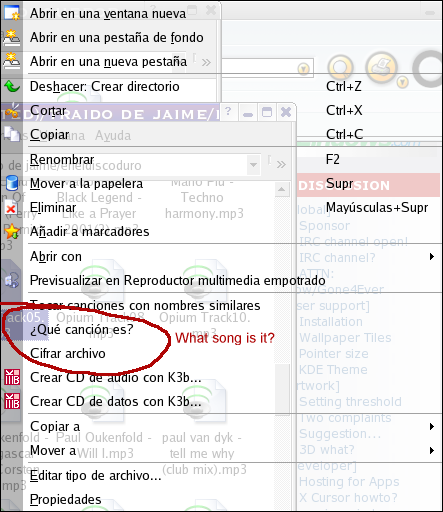Select 'Cifrar archivo' menu entry
443x512 pixels.
[x=221, y=354]
